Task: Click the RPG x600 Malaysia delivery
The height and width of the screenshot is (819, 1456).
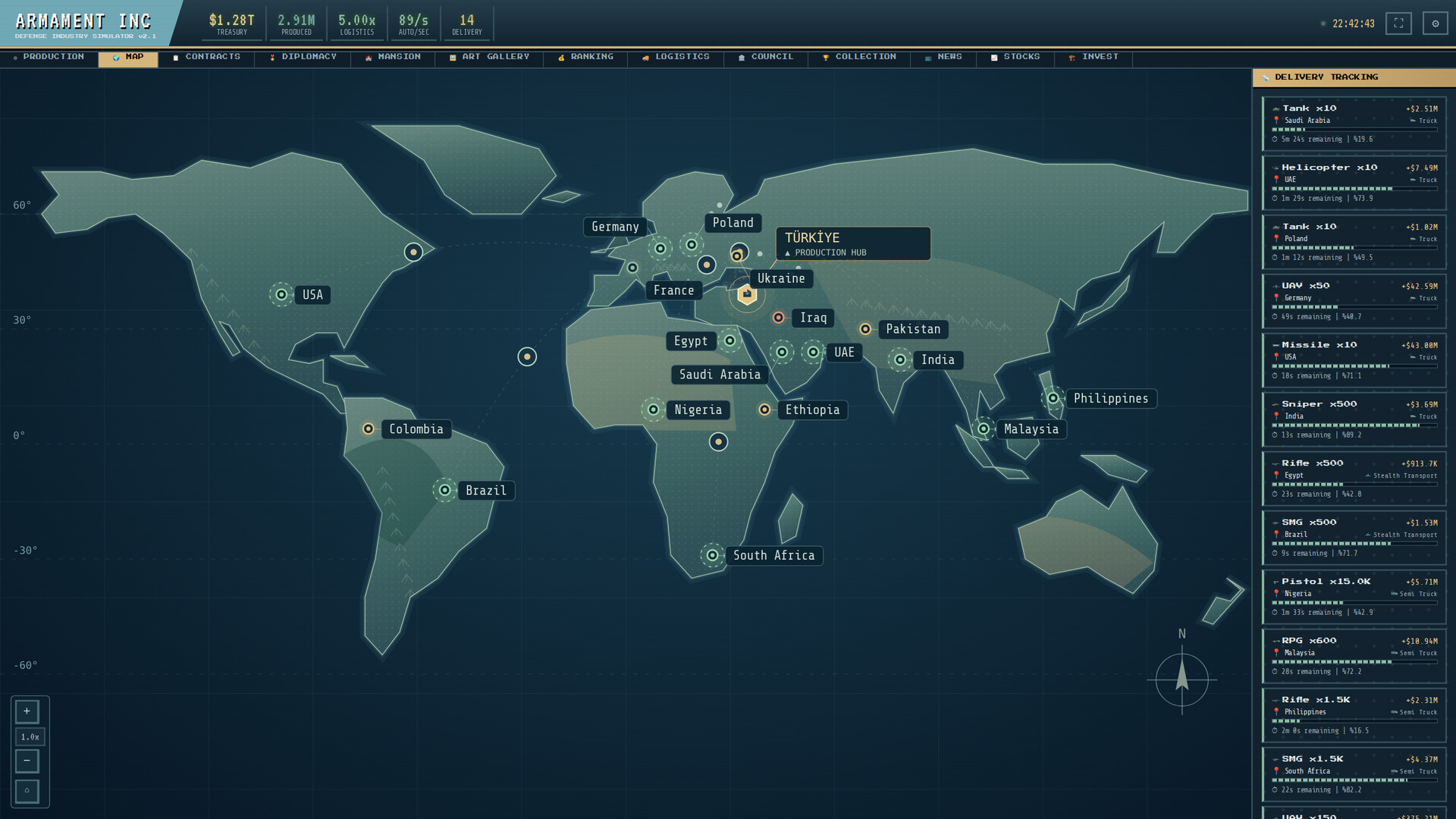Action: (1354, 656)
